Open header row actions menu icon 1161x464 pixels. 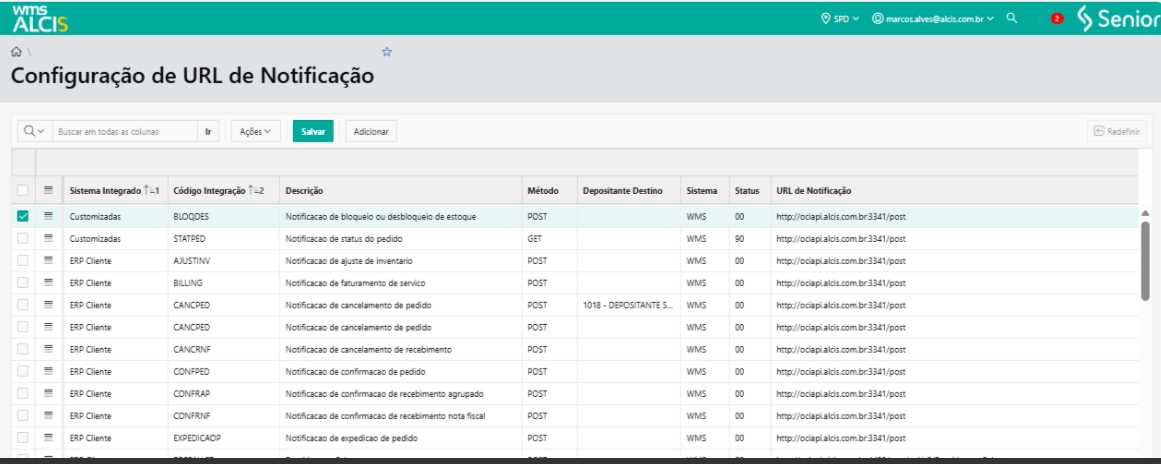click(49, 190)
